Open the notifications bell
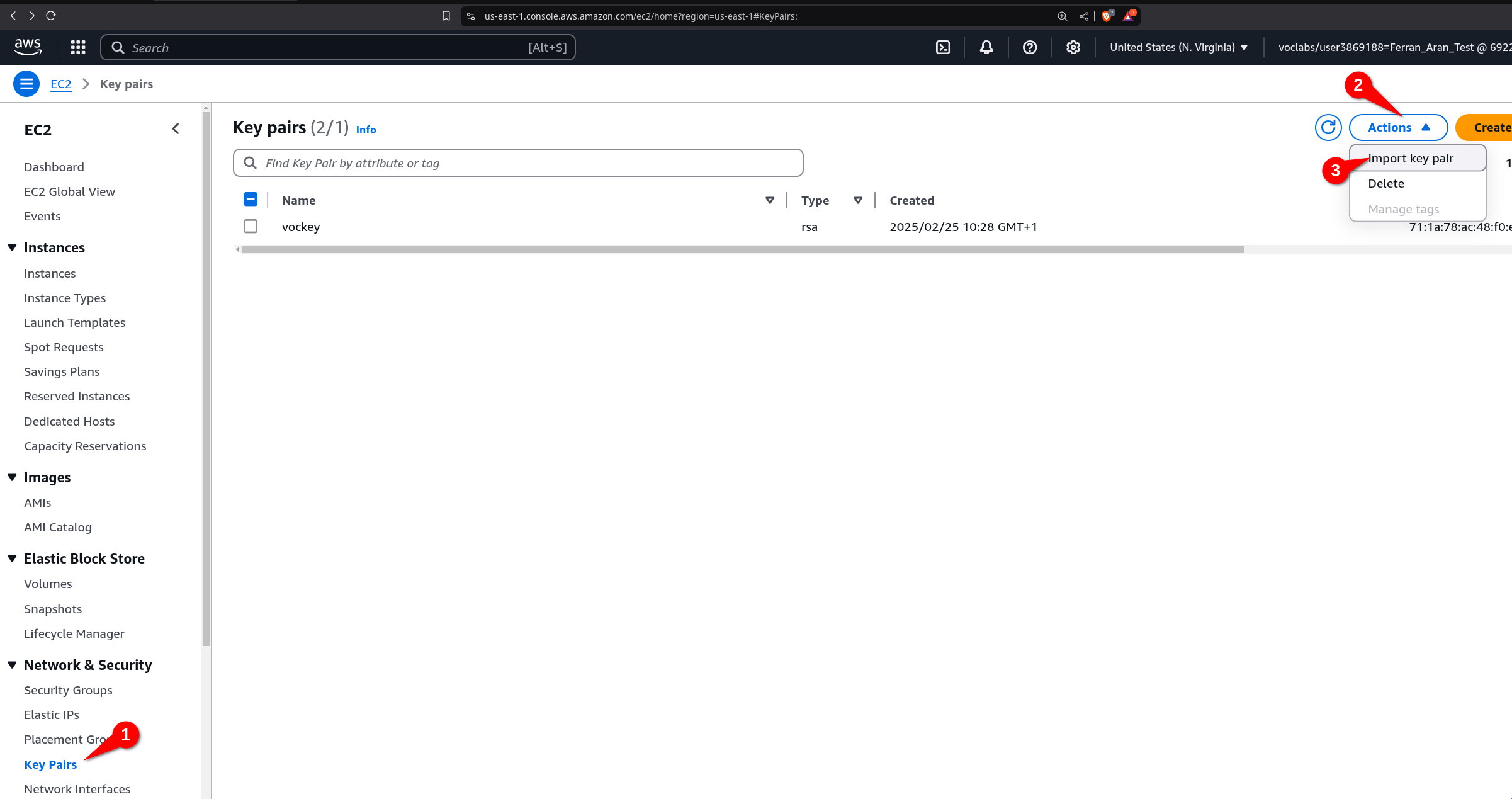Viewport: 1512px width, 799px height. [x=986, y=47]
